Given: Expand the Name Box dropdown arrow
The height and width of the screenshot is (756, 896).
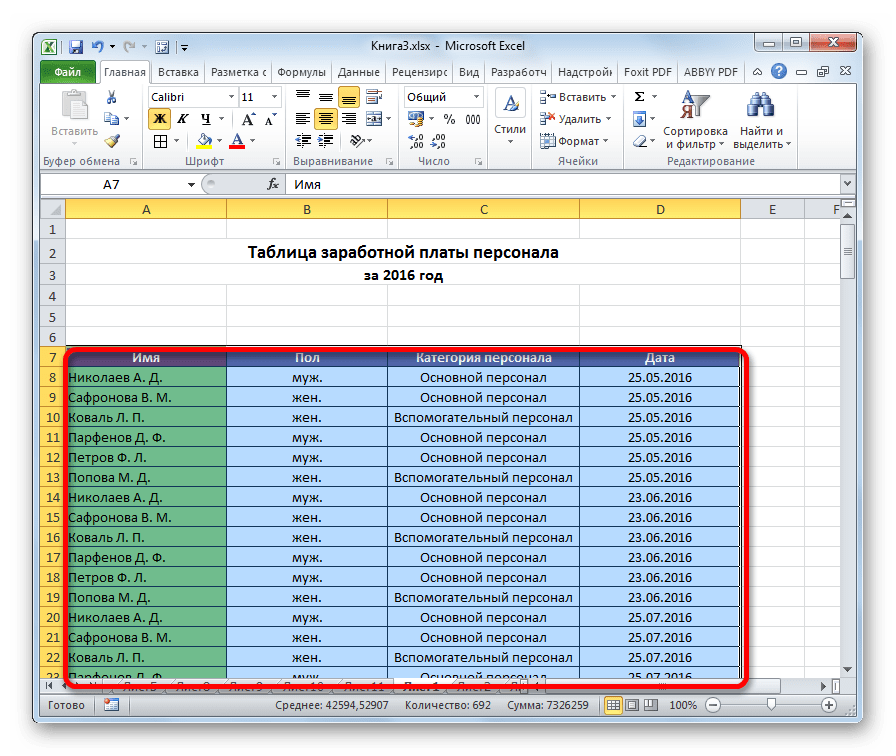Looking at the screenshot, I should (191, 185).
